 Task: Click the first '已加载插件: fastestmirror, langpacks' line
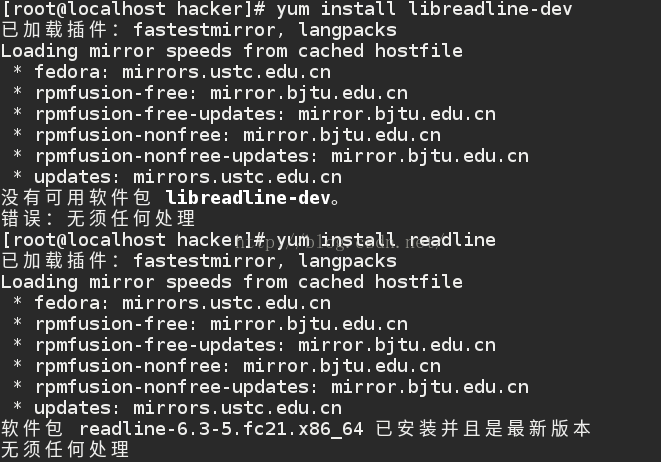(198, 30)
